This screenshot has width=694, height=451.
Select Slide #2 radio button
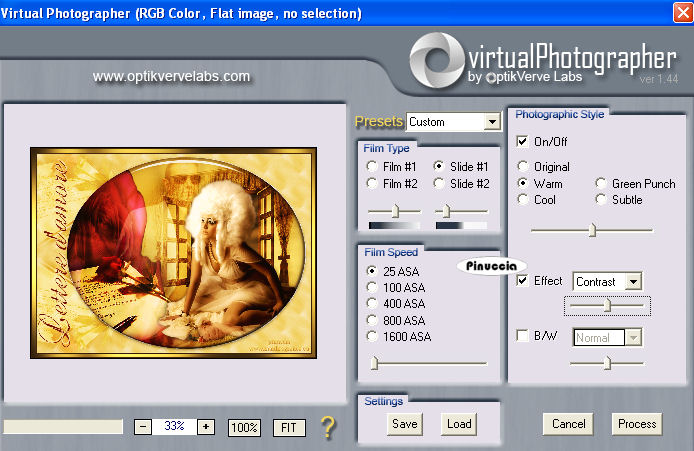(x=439, y=183)
